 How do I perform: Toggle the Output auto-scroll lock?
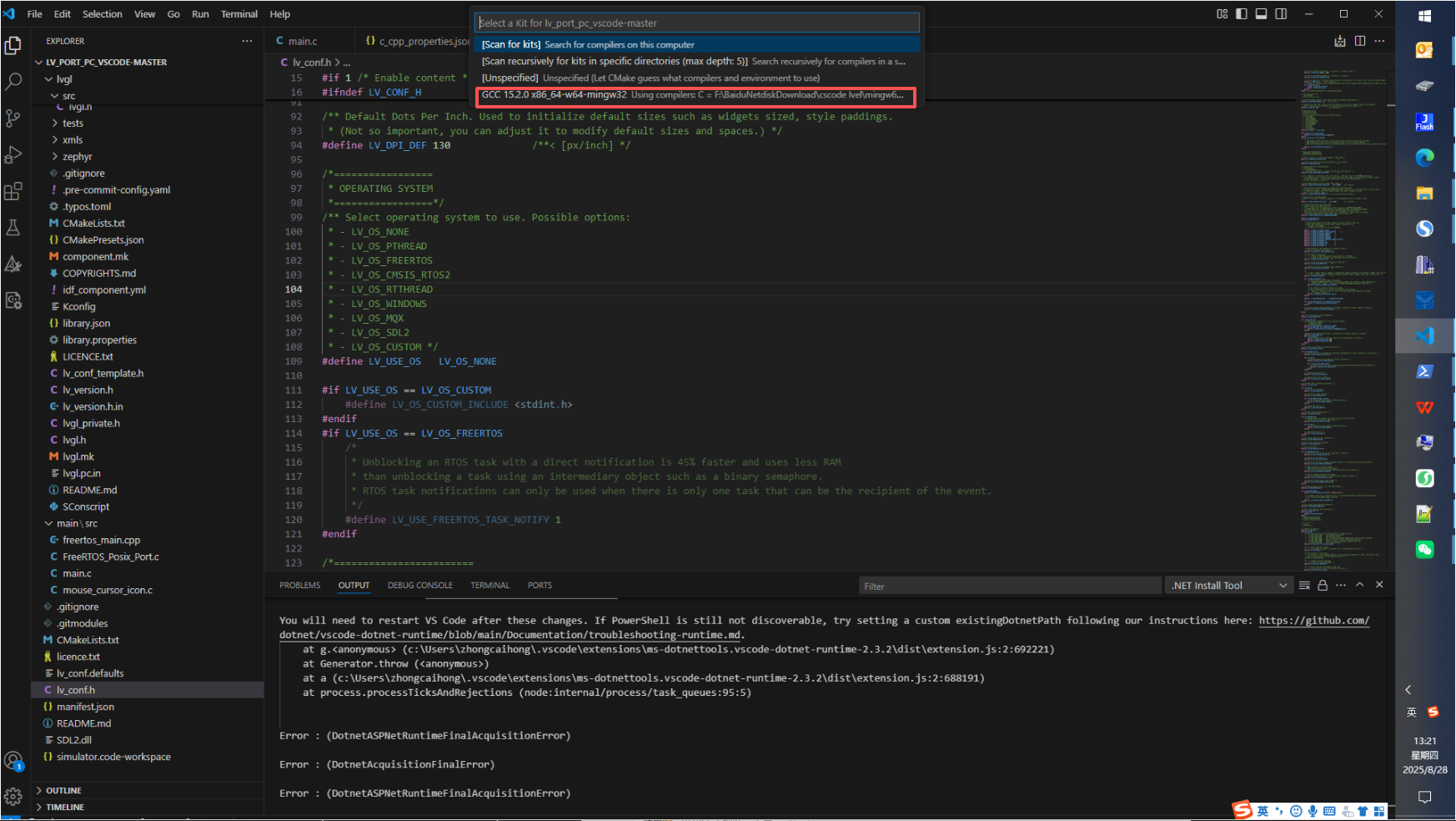tap(1322, 585)
